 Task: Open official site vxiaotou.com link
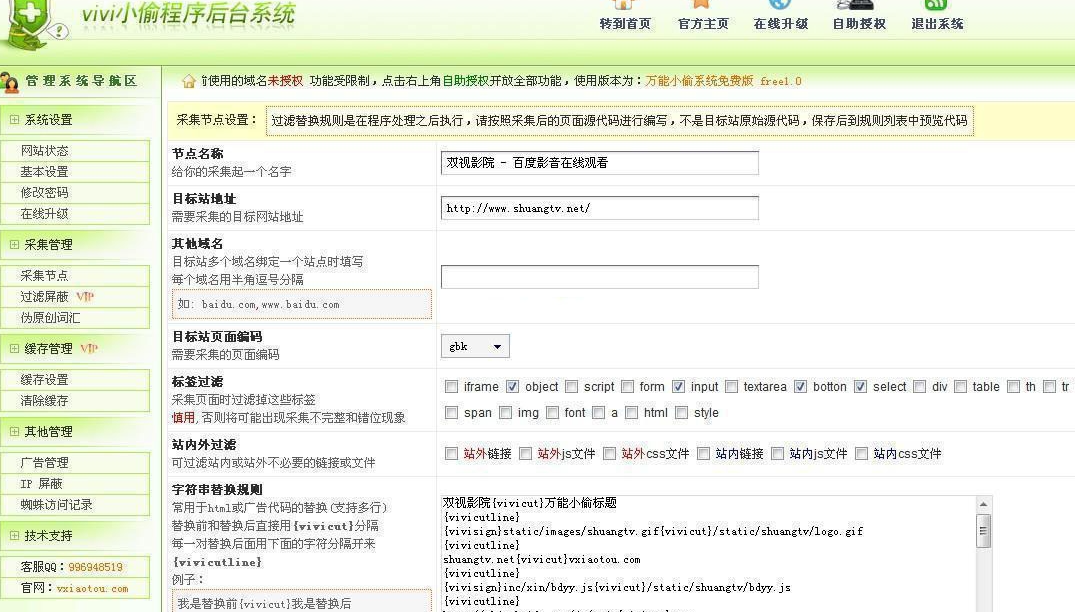pos(92,589)
